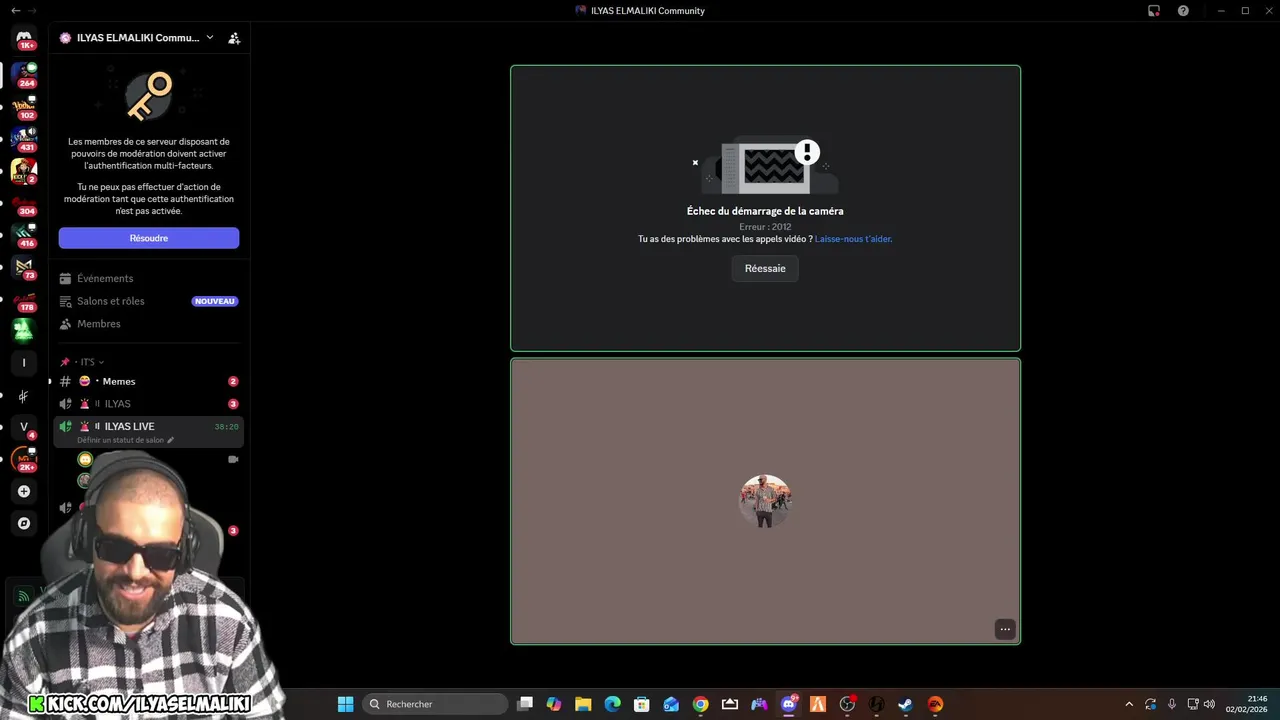Open the Membres list entry
Screen dimensions: 1280x720
click(148, 324)
